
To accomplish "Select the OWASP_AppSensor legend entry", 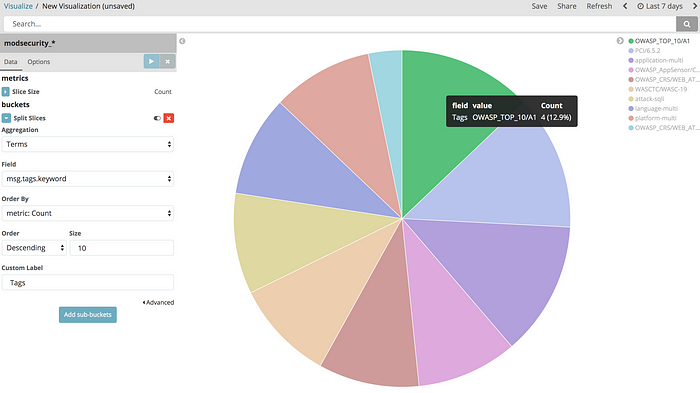I will pos(663,70).
